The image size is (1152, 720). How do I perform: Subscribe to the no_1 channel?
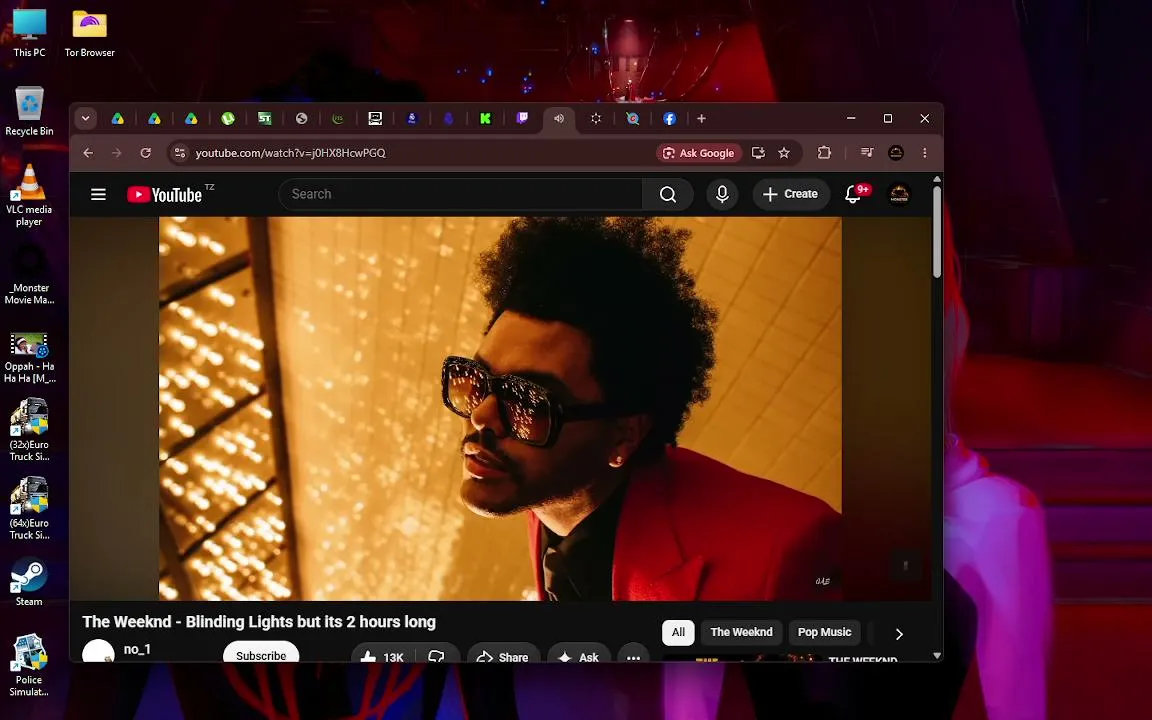pos(261,653)
